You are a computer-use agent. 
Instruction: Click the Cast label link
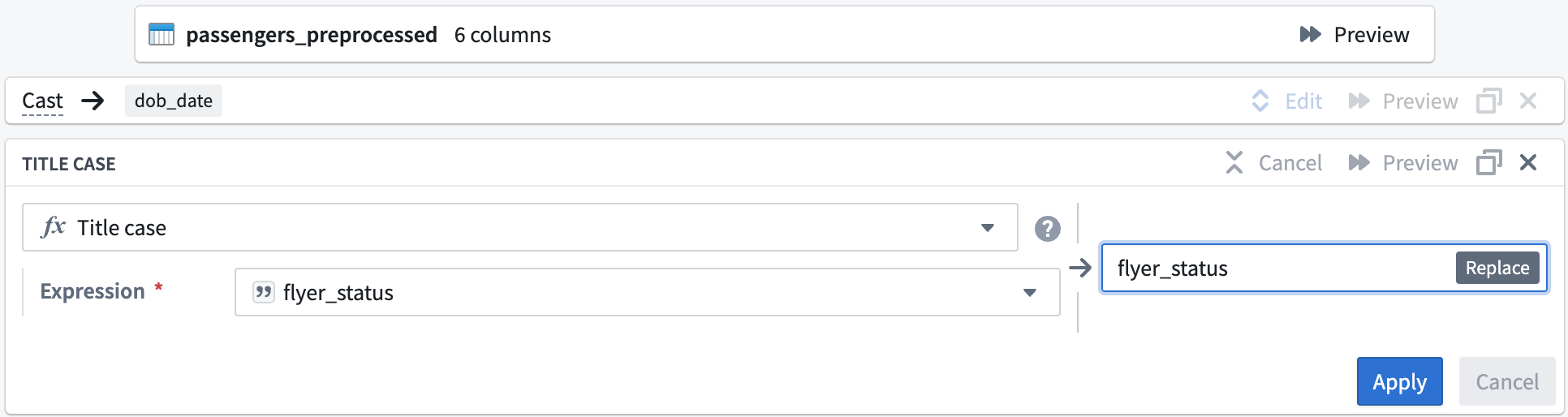[x=42, y=101]
